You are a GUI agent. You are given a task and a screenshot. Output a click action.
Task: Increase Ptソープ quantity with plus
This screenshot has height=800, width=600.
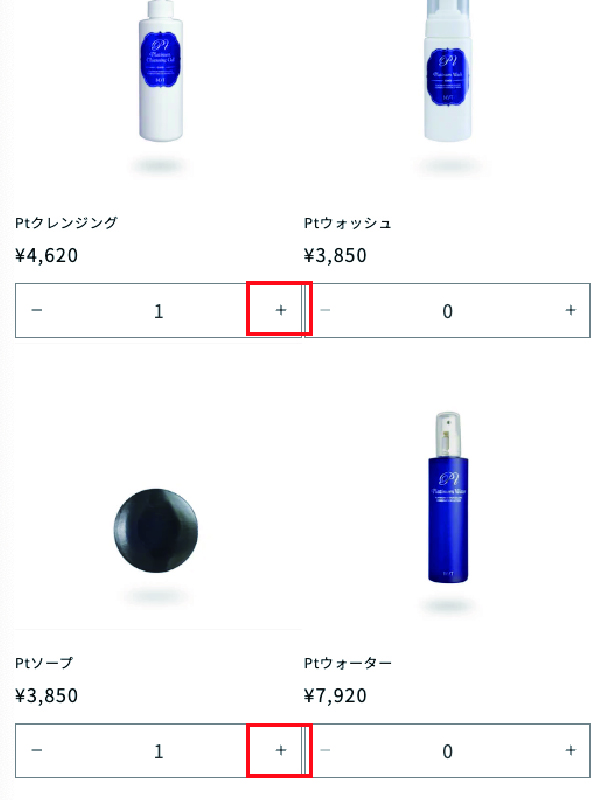[281, 750]
